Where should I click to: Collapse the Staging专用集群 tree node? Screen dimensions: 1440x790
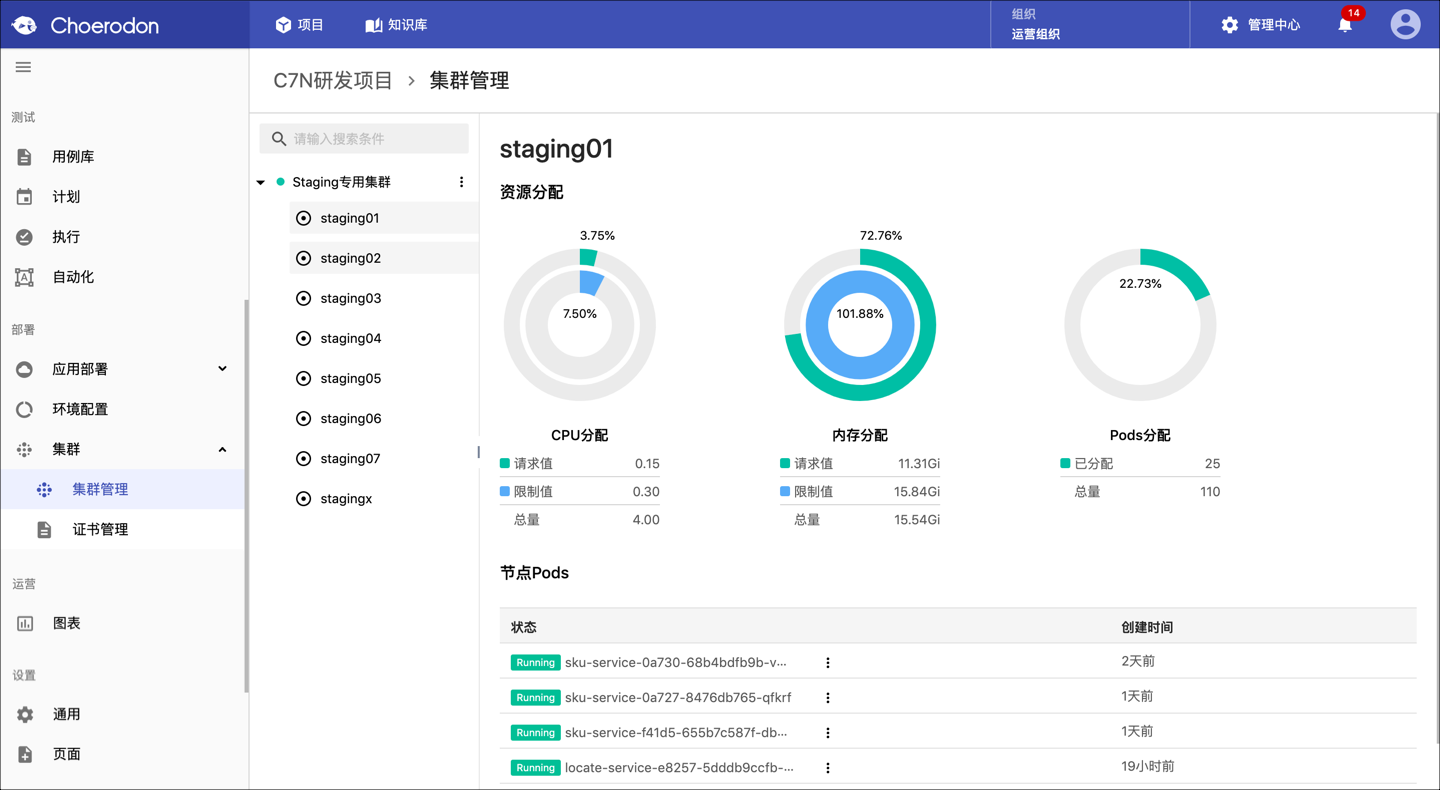click(261, 182)
